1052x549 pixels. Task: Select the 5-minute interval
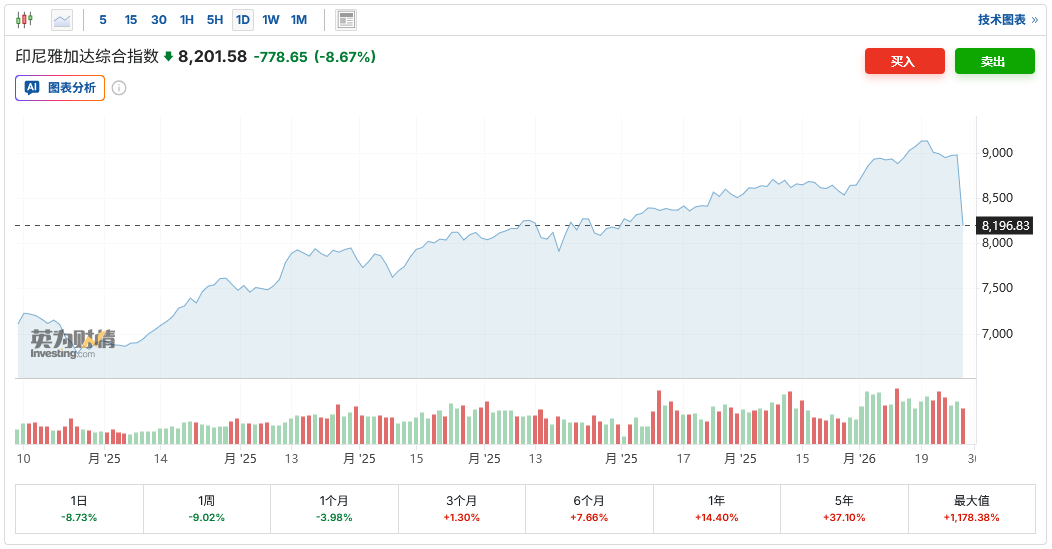click(103, 19)
